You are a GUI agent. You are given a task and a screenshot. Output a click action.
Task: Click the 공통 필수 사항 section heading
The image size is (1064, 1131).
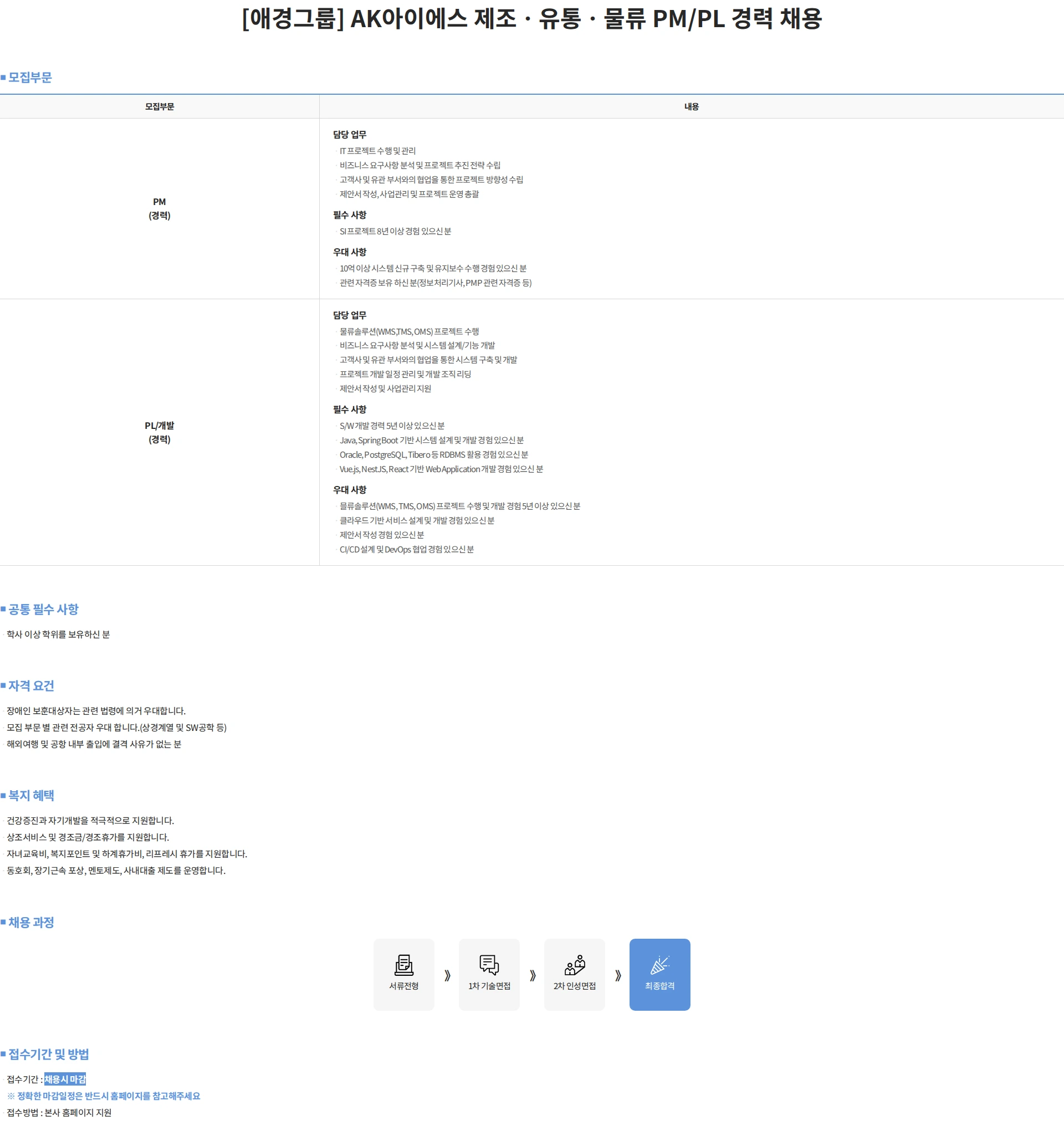(x=43, y=610)
